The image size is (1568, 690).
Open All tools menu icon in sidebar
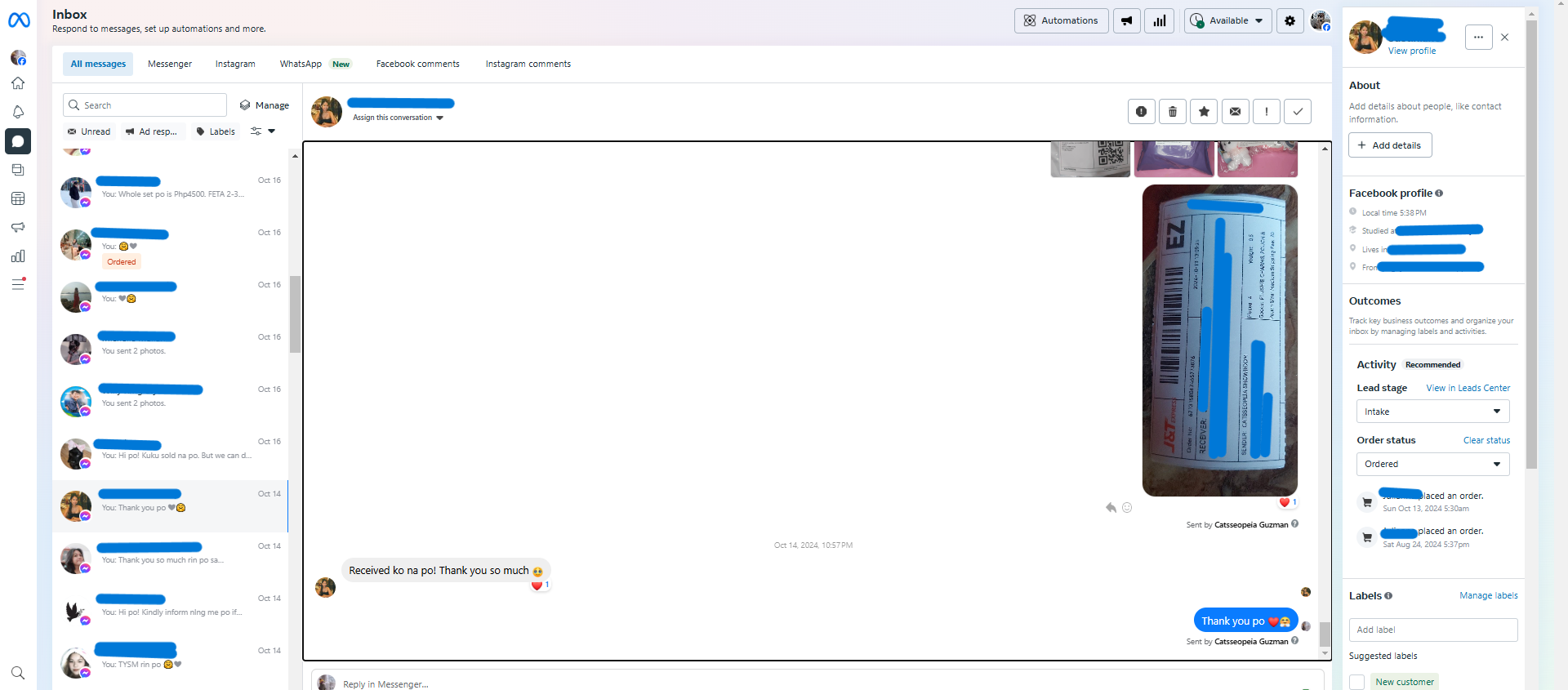[18, 284]
